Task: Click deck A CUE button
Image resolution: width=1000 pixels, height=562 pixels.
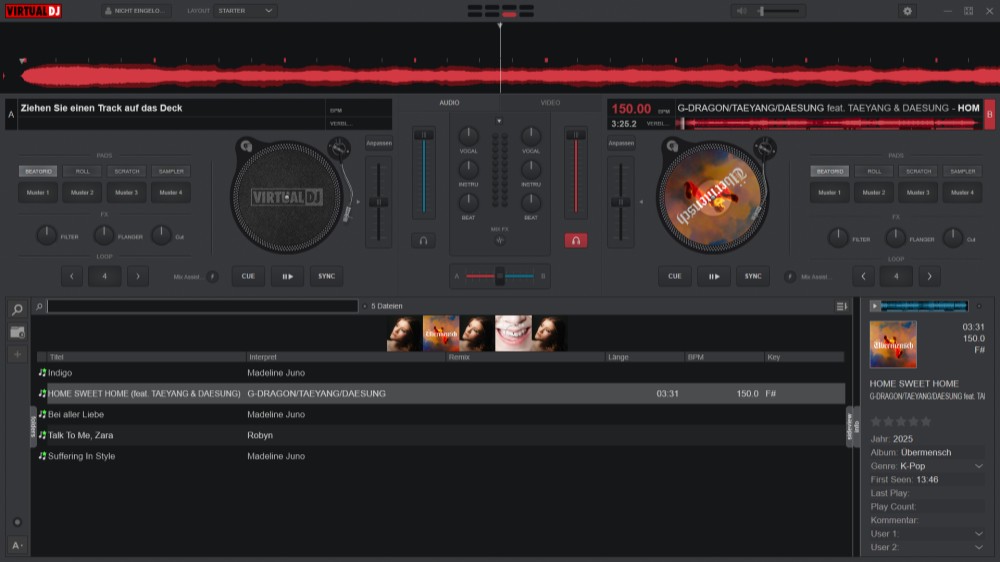Action: click(x=248, y=276)
